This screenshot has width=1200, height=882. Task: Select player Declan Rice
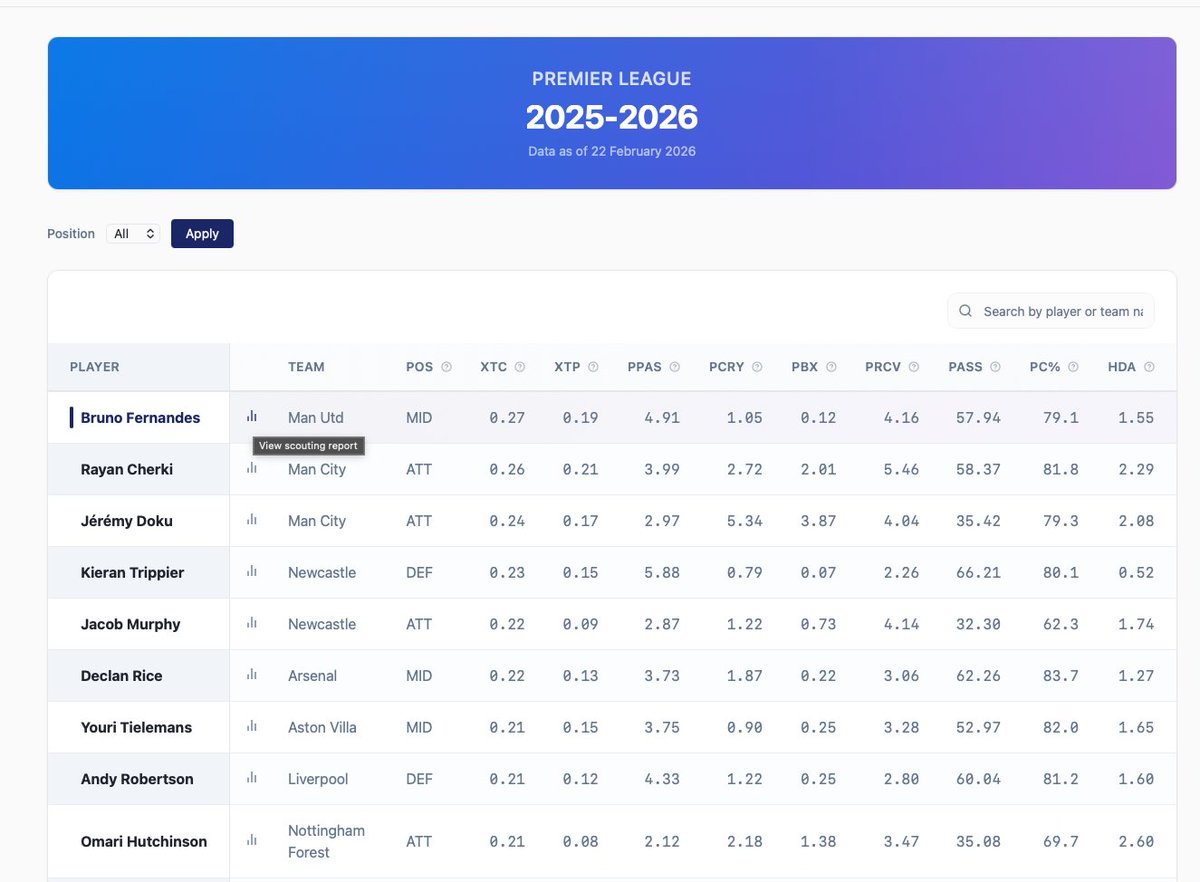click(x=121, y=676)
